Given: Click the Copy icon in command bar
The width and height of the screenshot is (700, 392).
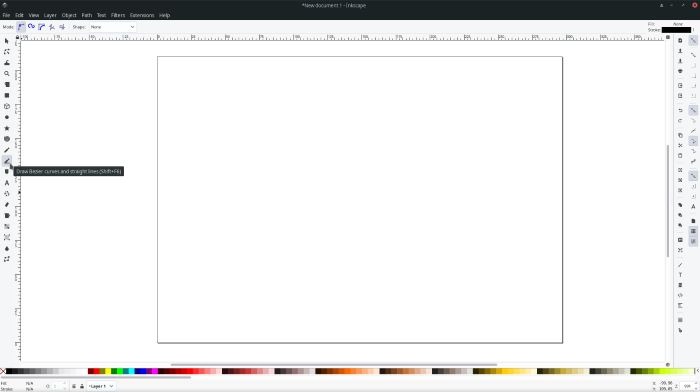Looking at the screenshot, I should coord(680,135).
